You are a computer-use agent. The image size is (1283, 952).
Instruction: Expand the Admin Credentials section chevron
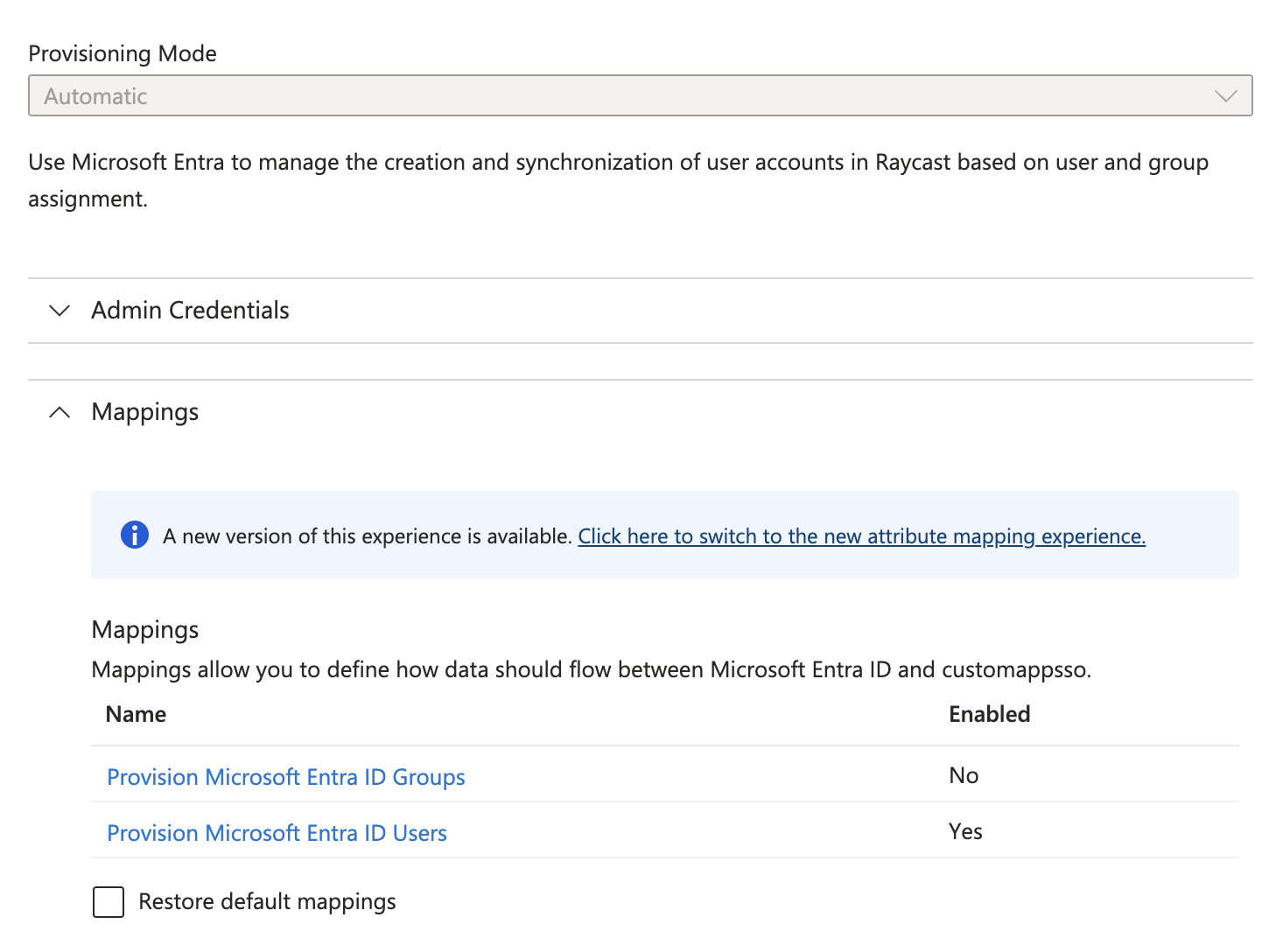pos(60,311)
